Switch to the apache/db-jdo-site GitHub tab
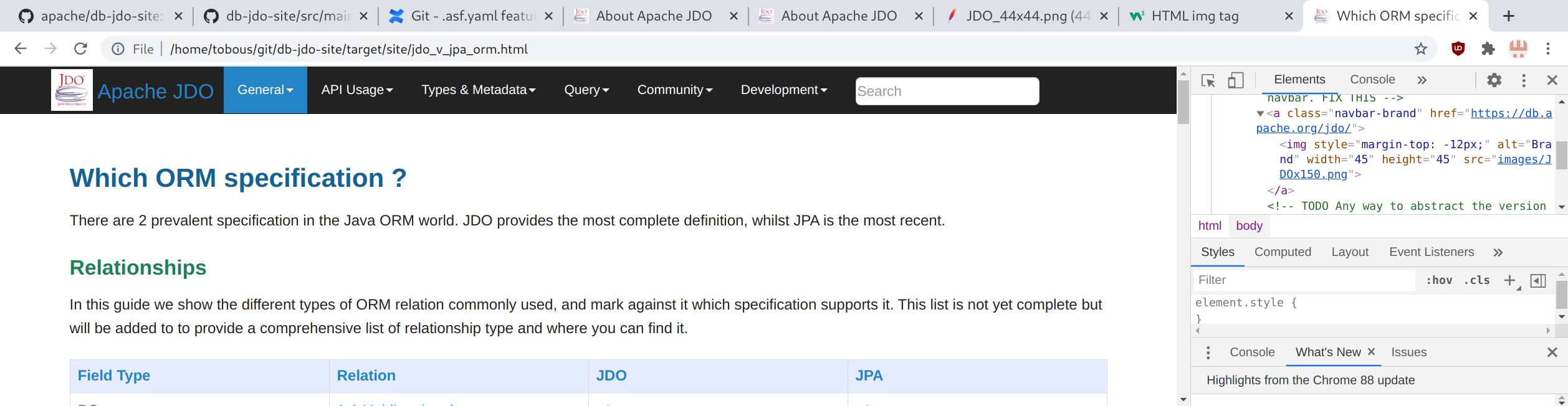1568x406 pixels. click(x=100, y=16)
